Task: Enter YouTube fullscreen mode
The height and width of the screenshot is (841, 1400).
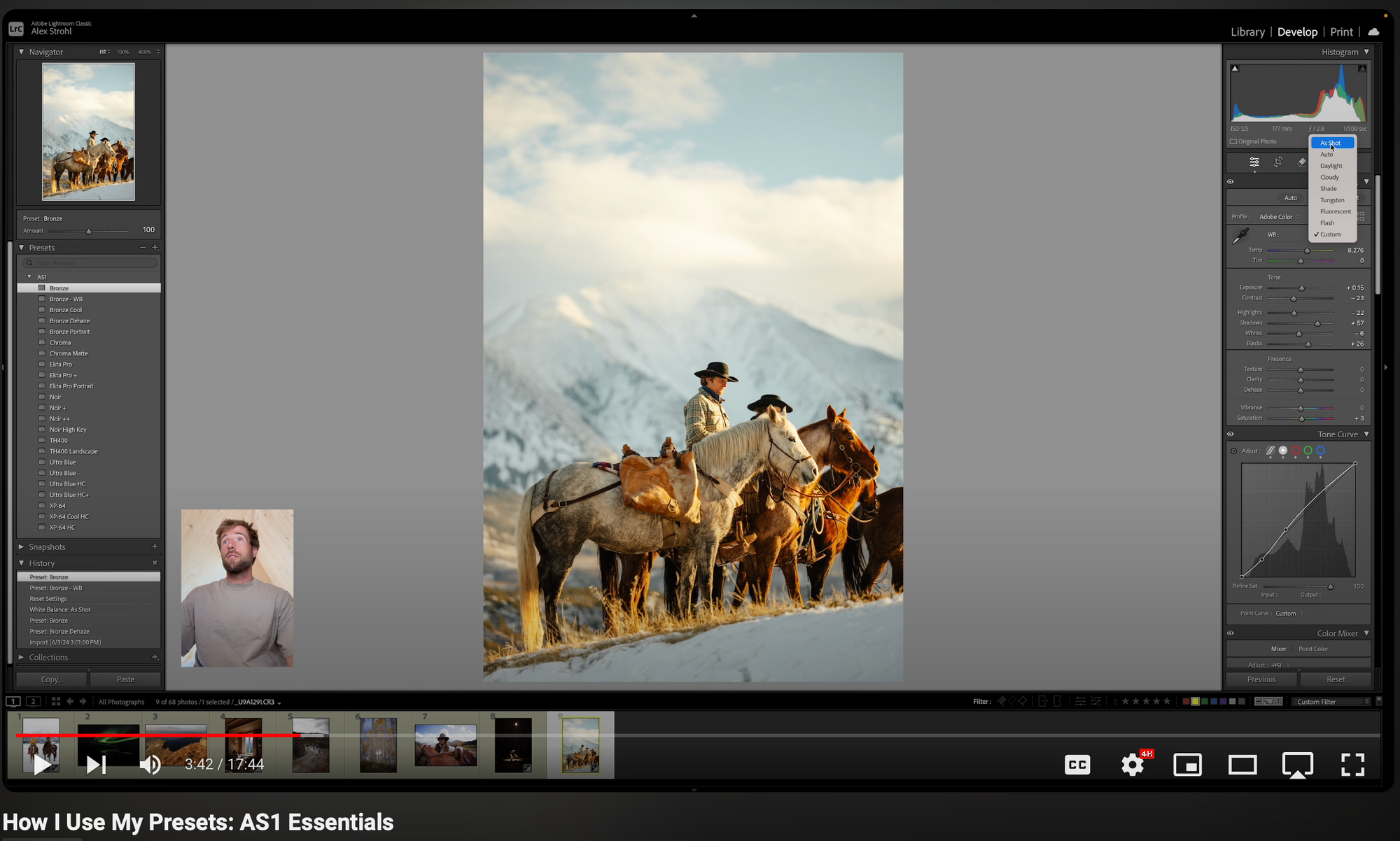Action: pos(1352,765)
